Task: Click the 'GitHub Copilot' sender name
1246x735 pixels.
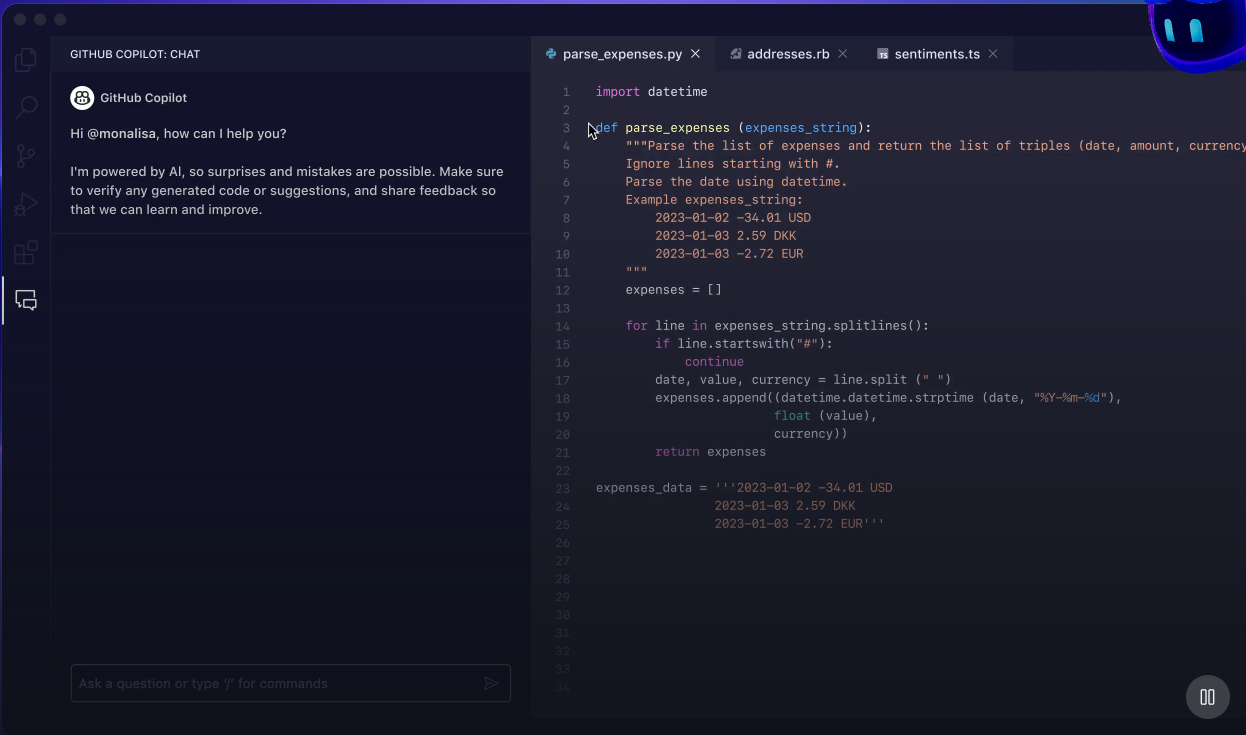Action: coord(143,98)
